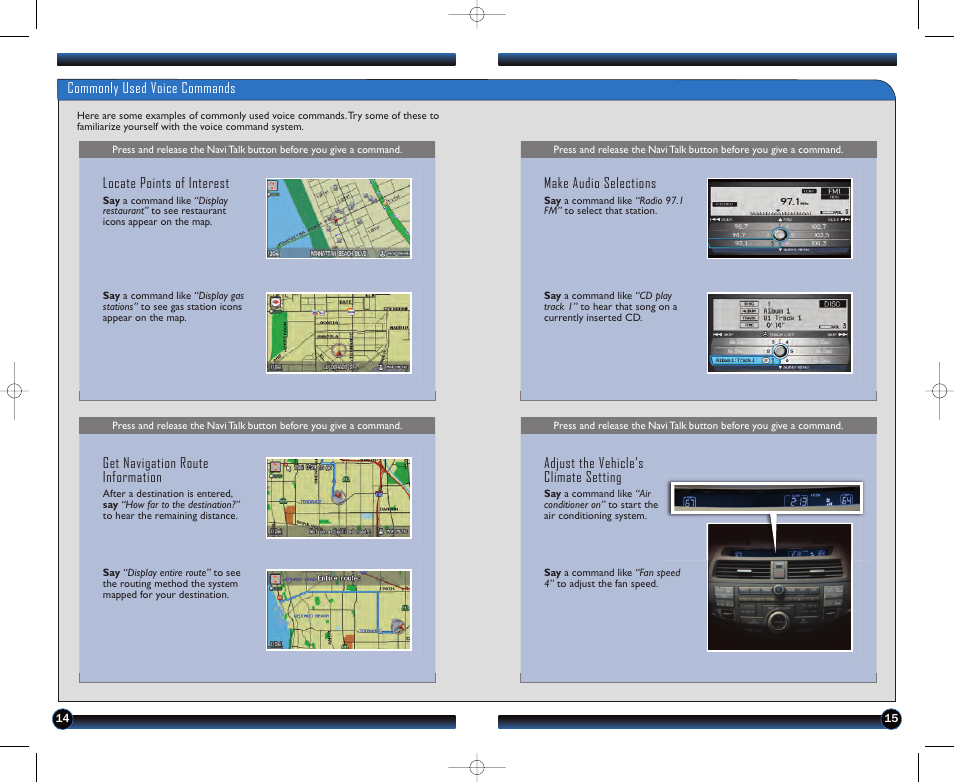The height and width of the screenshot is (782, 954).
Task: Open the remaining distance route map image
Action: [339, 498]
